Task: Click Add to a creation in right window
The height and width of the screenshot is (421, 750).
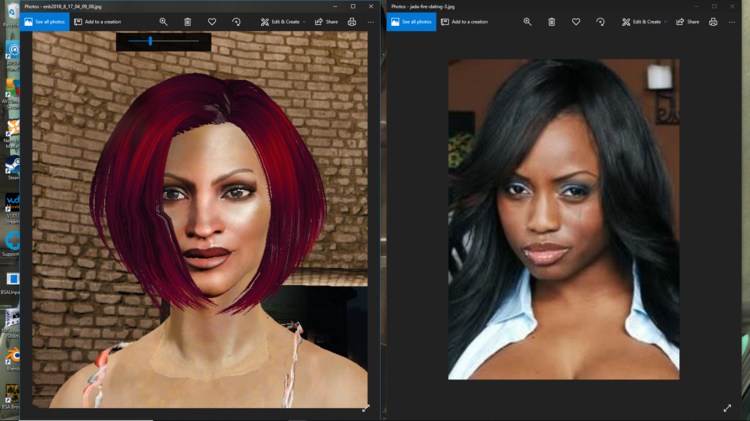Action: [x=464, y=22]
